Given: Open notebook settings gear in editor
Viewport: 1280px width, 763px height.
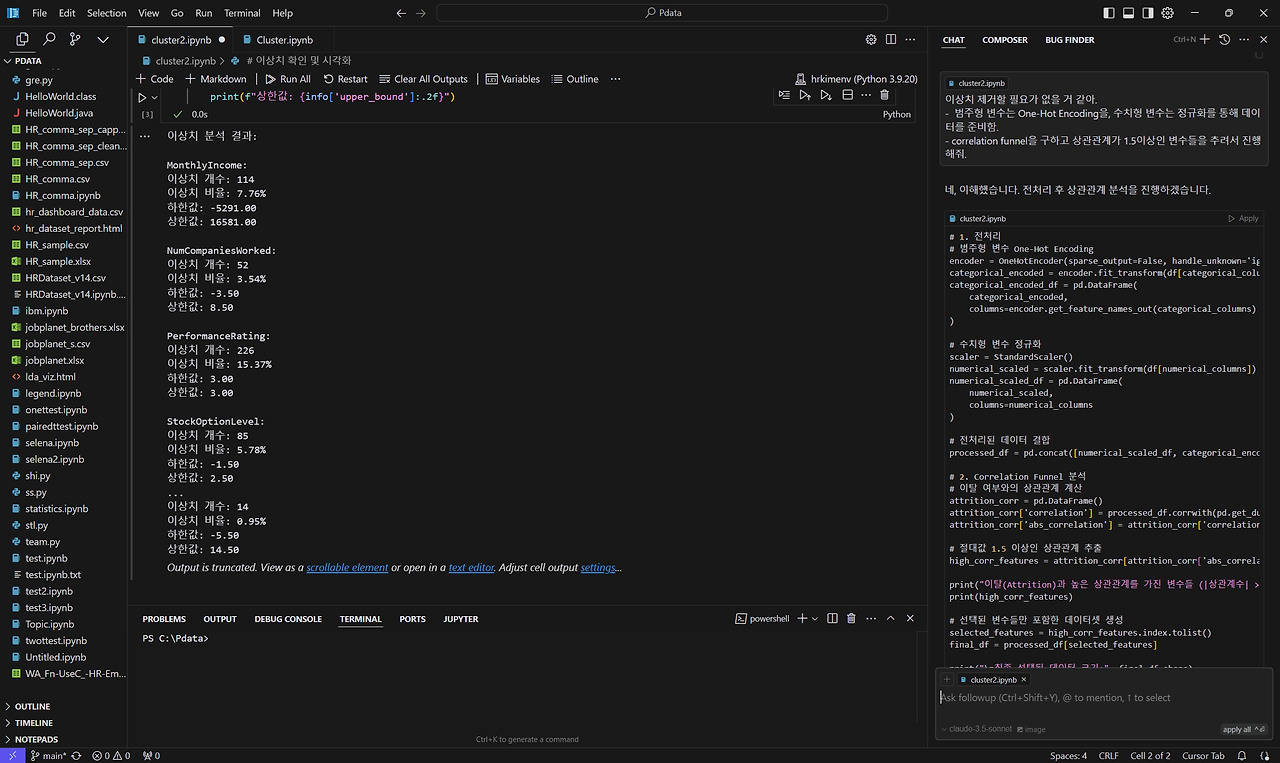Looking at the screenshot, I should pyautogui.click(x=871, y=40).
